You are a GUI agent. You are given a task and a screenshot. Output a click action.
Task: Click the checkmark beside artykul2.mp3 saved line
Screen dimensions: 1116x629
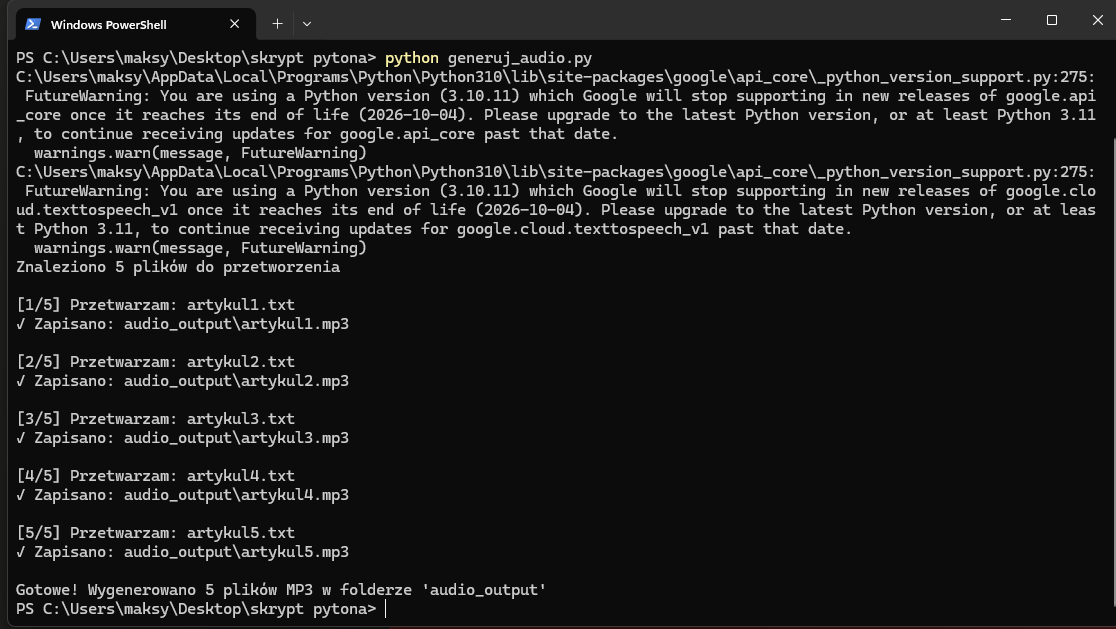(22, 380)
